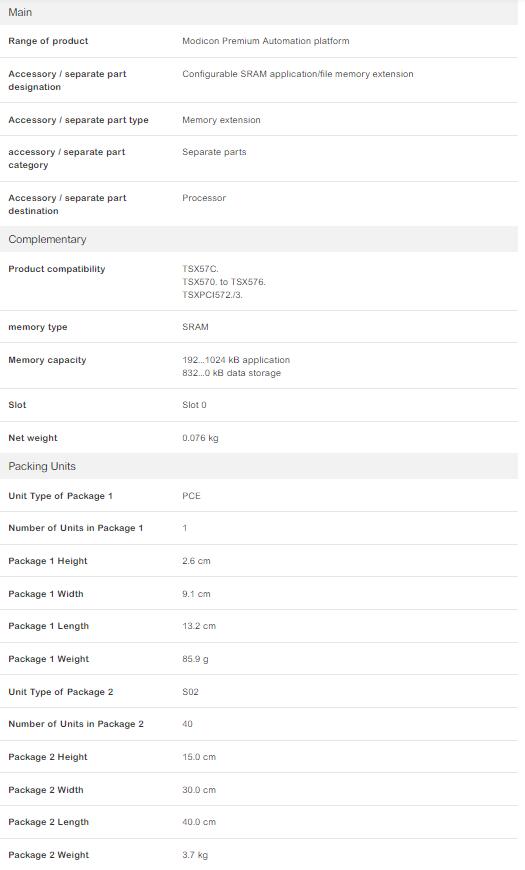Select the S02 unit type value
The image size is (525, 870).
click(190, 692)
